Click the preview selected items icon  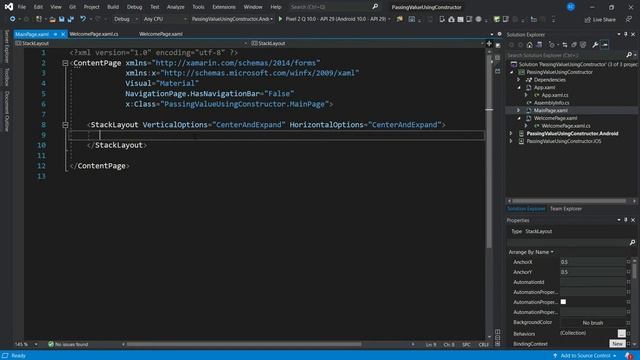605,45
